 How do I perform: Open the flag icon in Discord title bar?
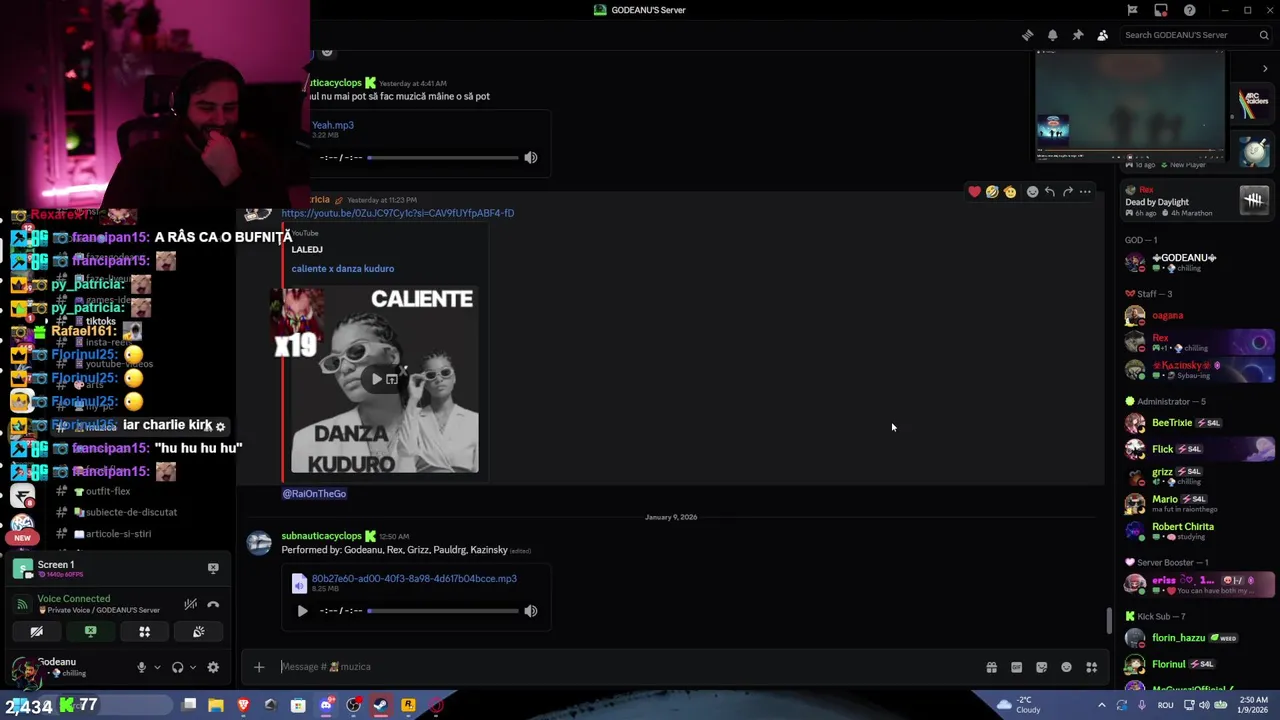pos(1132,10)
